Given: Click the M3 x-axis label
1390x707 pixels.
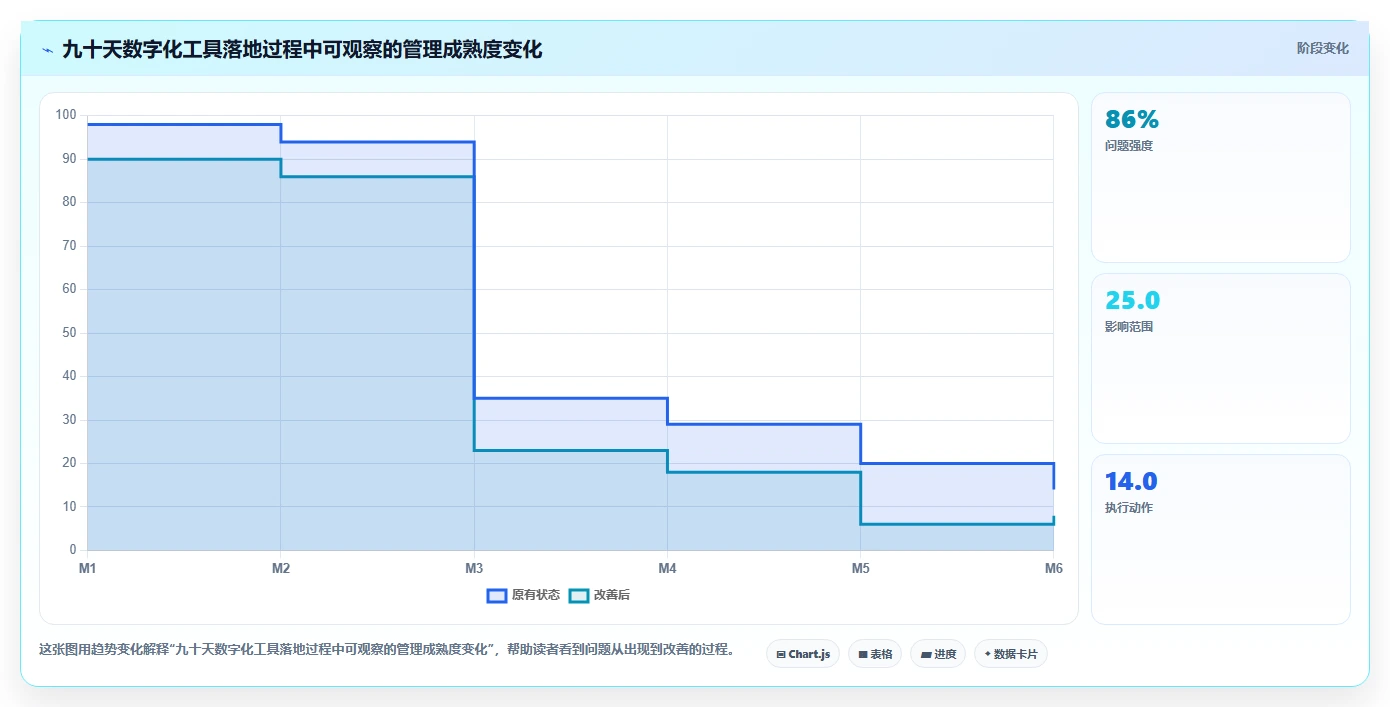Looking at the screenshot, I should tap(474, 568).
